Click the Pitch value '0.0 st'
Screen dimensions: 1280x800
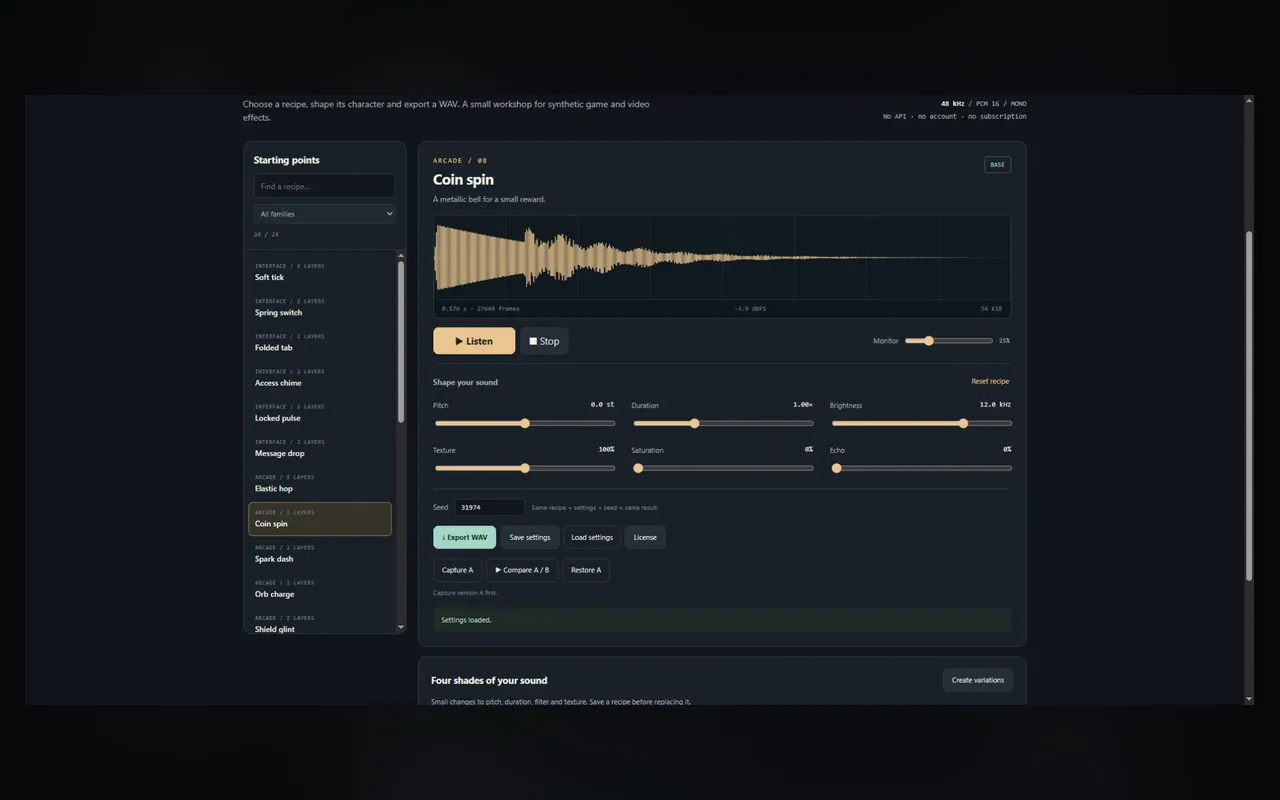tap(603, 405)
